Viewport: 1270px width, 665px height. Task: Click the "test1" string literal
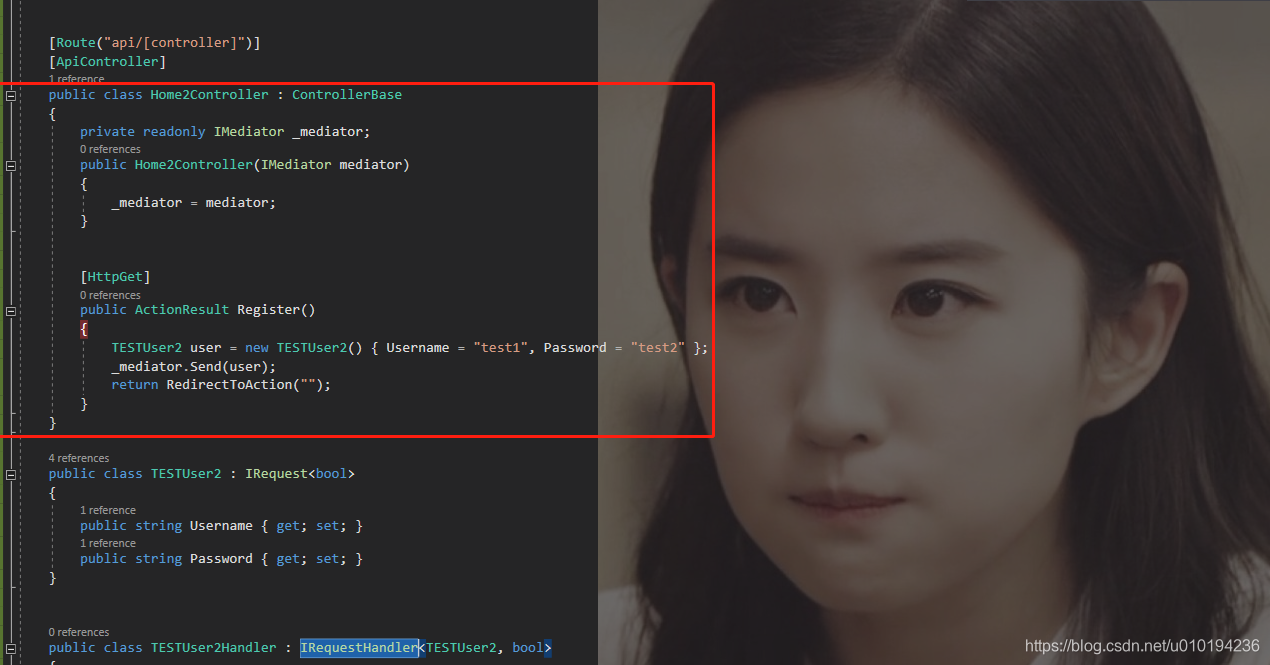coord(500,348)
